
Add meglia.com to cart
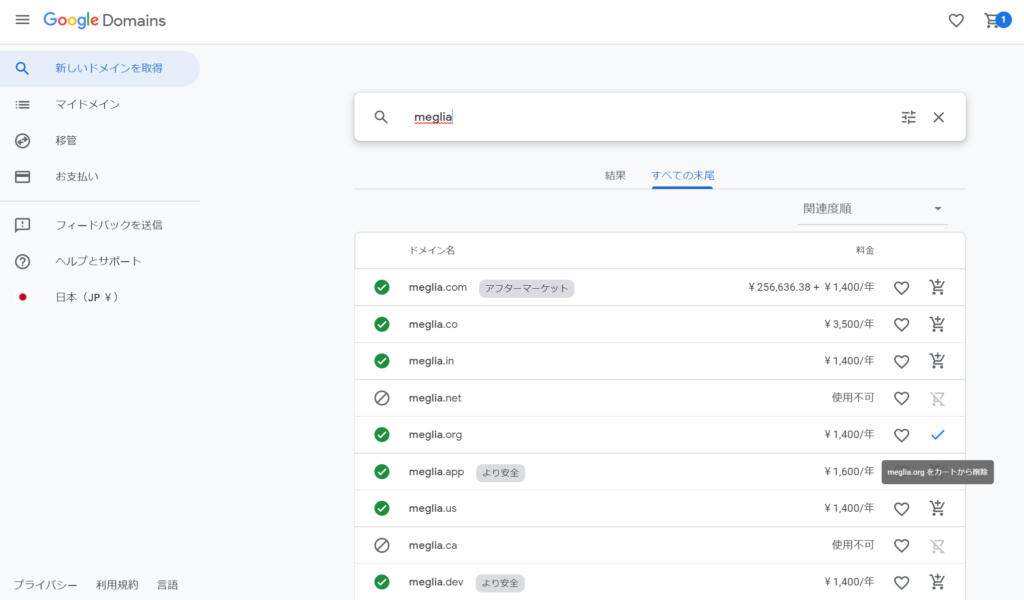(x=937, y=287)
